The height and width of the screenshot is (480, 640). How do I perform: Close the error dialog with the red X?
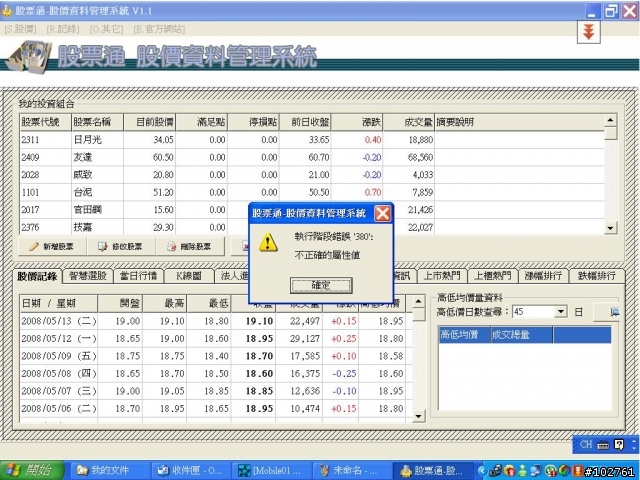pyautogui.click(x=382, y=213)
